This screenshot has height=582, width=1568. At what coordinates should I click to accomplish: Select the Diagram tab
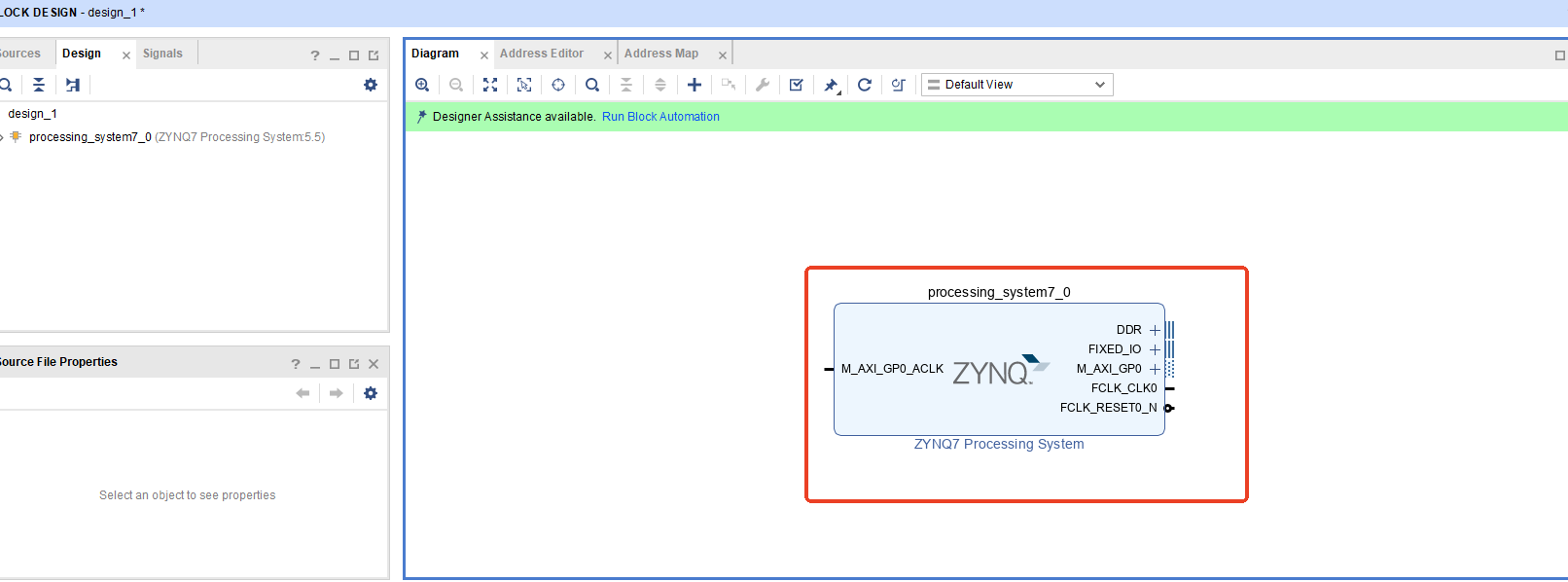(x=435, y=54)
